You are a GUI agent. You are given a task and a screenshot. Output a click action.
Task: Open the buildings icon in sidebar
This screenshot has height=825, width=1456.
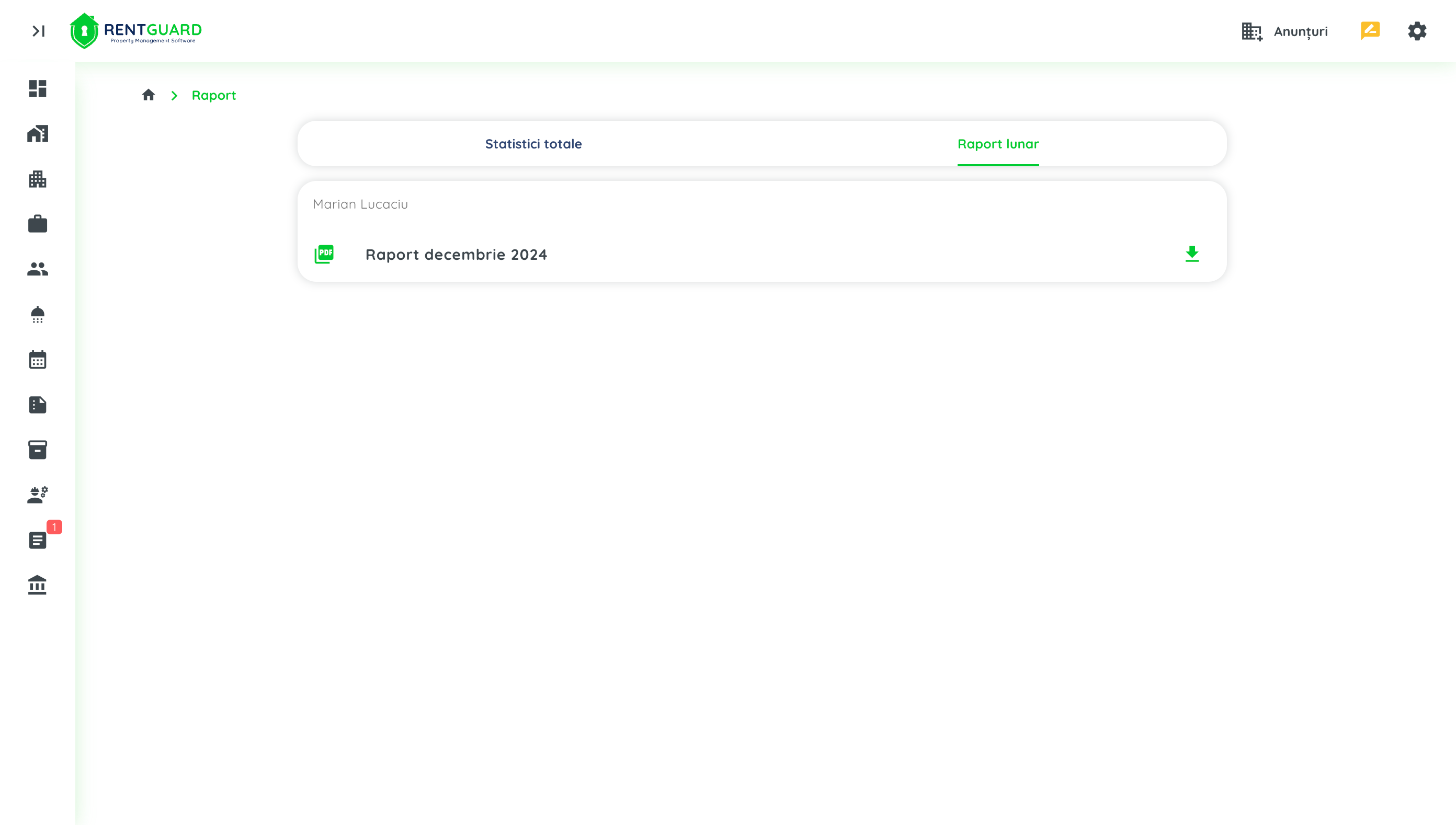[38, 179]
